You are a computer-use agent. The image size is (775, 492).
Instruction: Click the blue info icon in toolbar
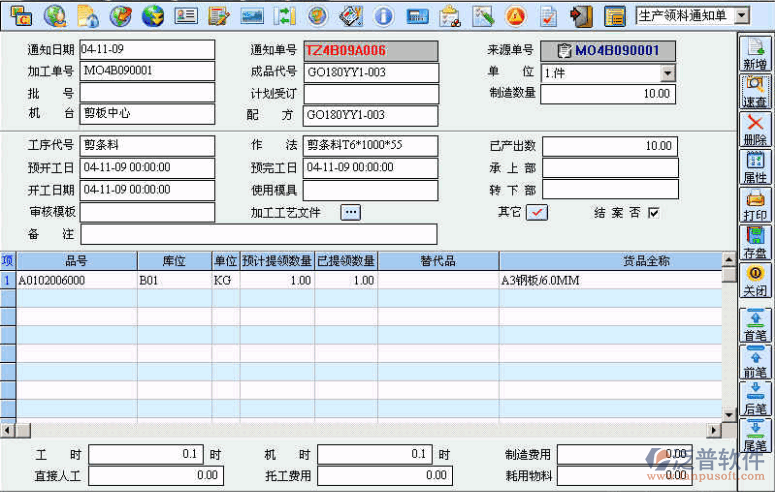point(382,15)
